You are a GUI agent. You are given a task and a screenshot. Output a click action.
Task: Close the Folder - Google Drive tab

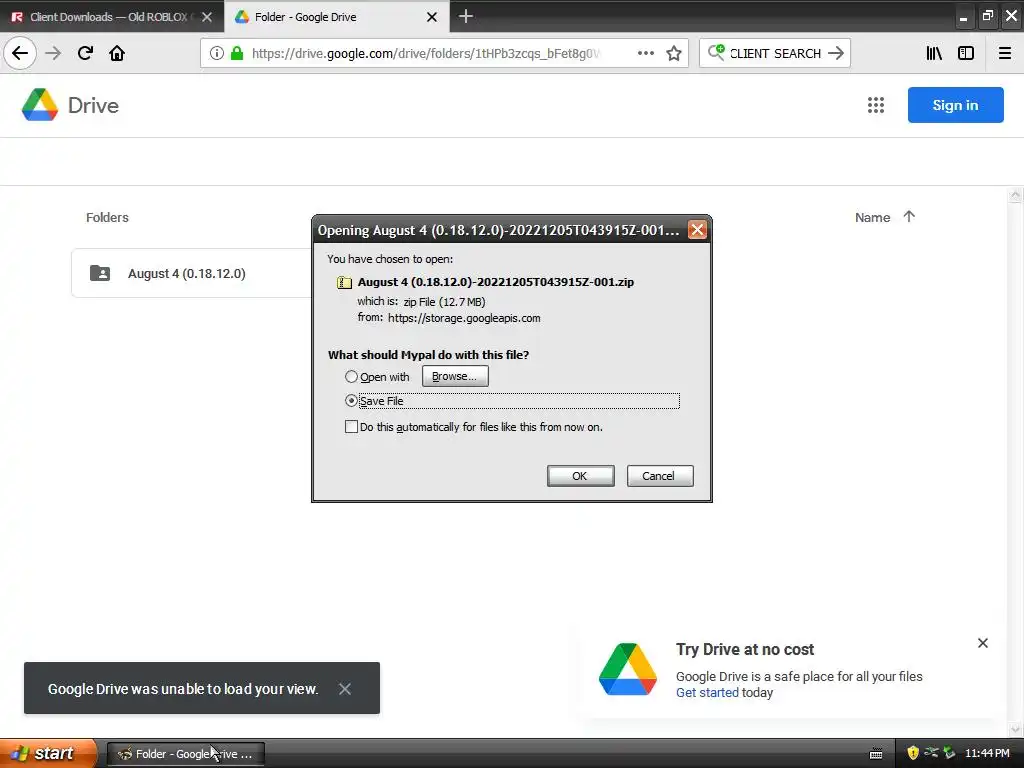click(432, 17)
